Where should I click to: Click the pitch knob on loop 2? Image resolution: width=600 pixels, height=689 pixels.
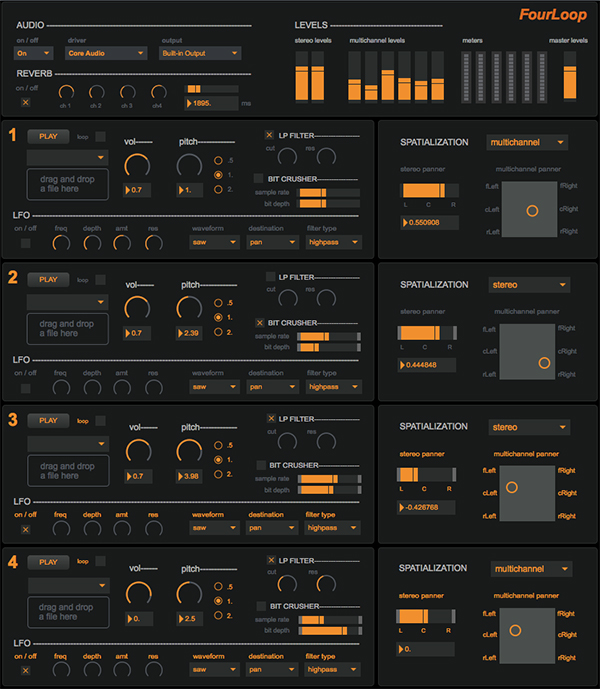coord(189,308)
